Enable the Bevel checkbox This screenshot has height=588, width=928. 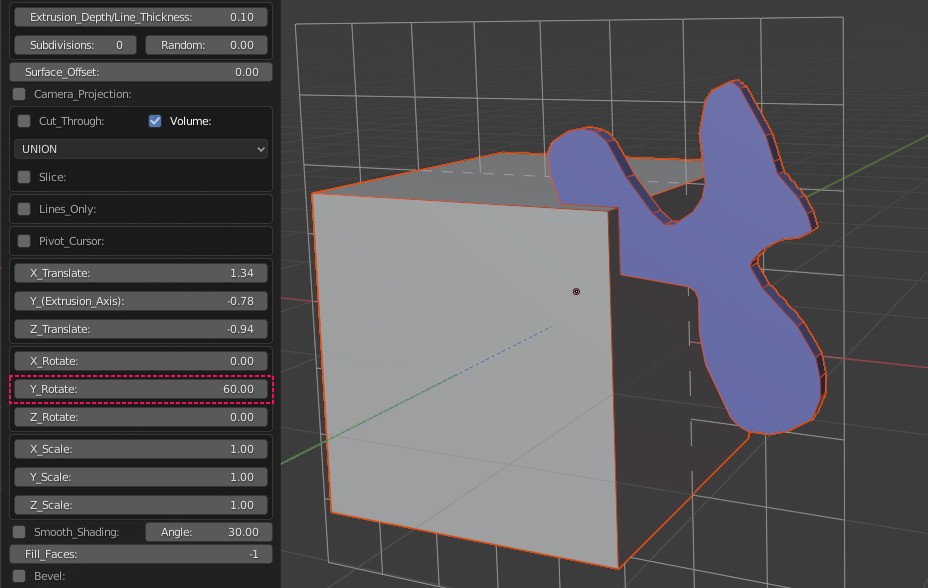(19, 576)
